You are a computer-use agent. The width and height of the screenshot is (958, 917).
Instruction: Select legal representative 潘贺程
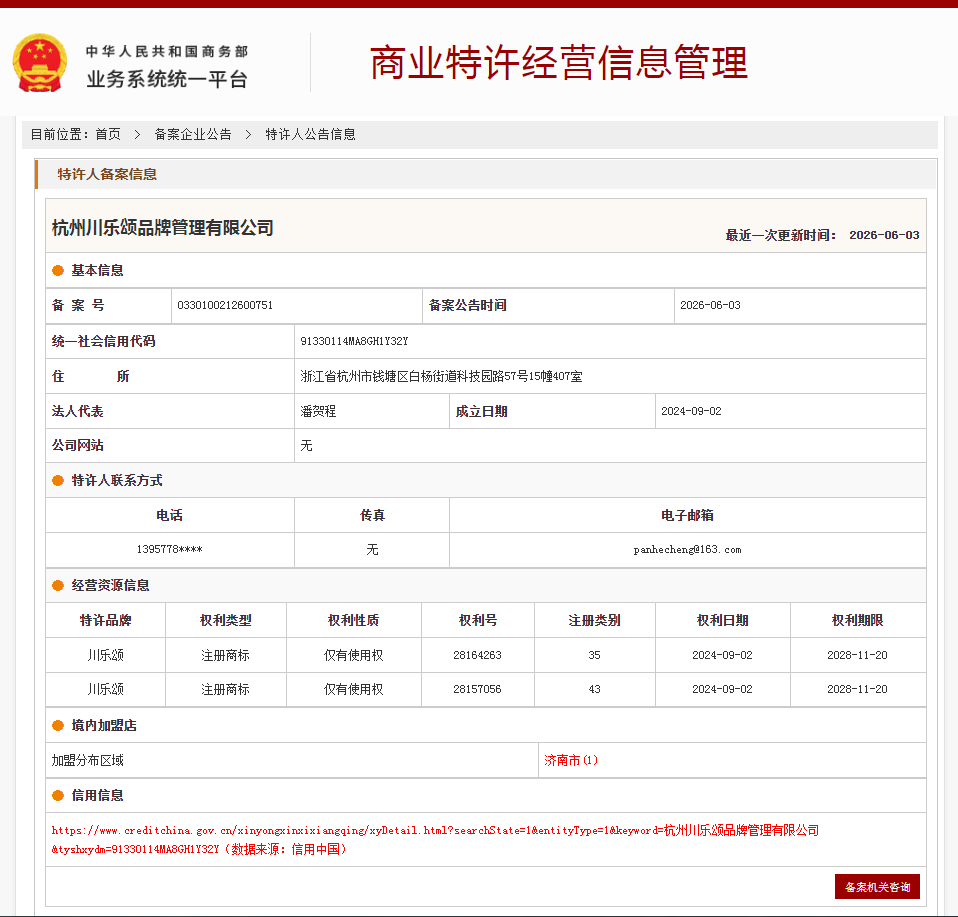[x=318, y=412]
